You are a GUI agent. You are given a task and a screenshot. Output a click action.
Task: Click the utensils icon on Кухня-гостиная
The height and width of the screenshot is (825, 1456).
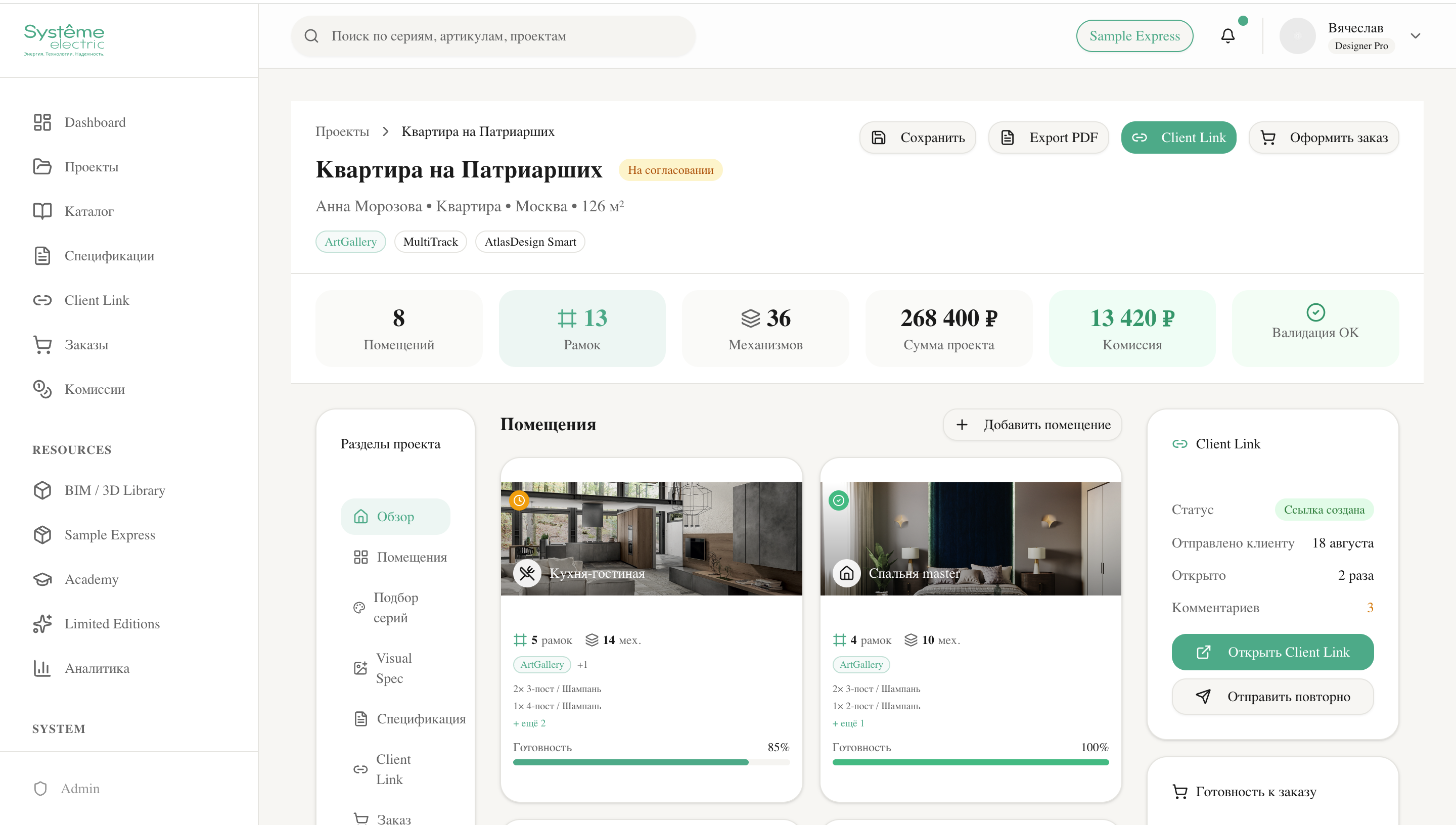pyautogui.click(x=527, y=573)
